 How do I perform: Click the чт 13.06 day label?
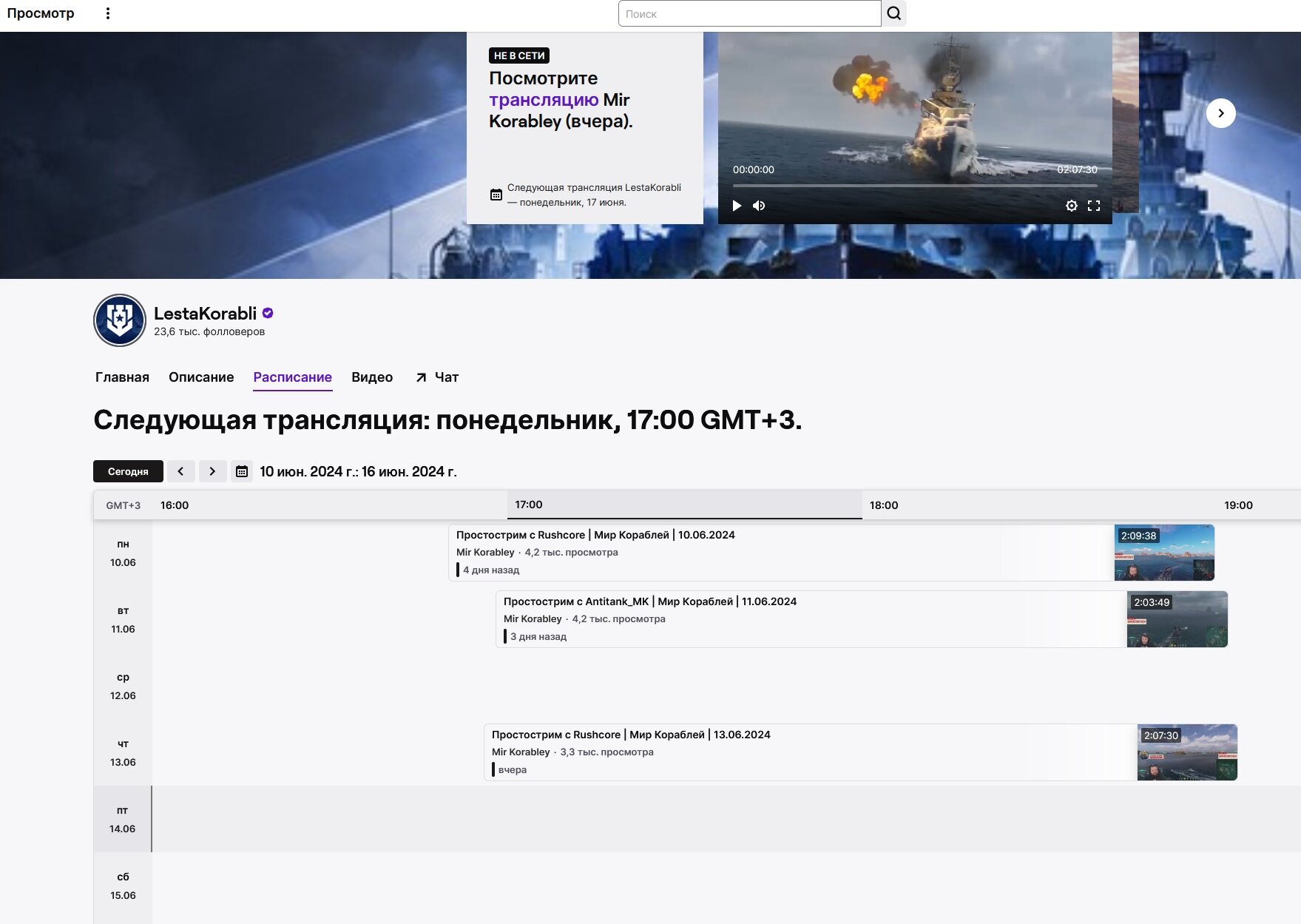tap(123, 753)
